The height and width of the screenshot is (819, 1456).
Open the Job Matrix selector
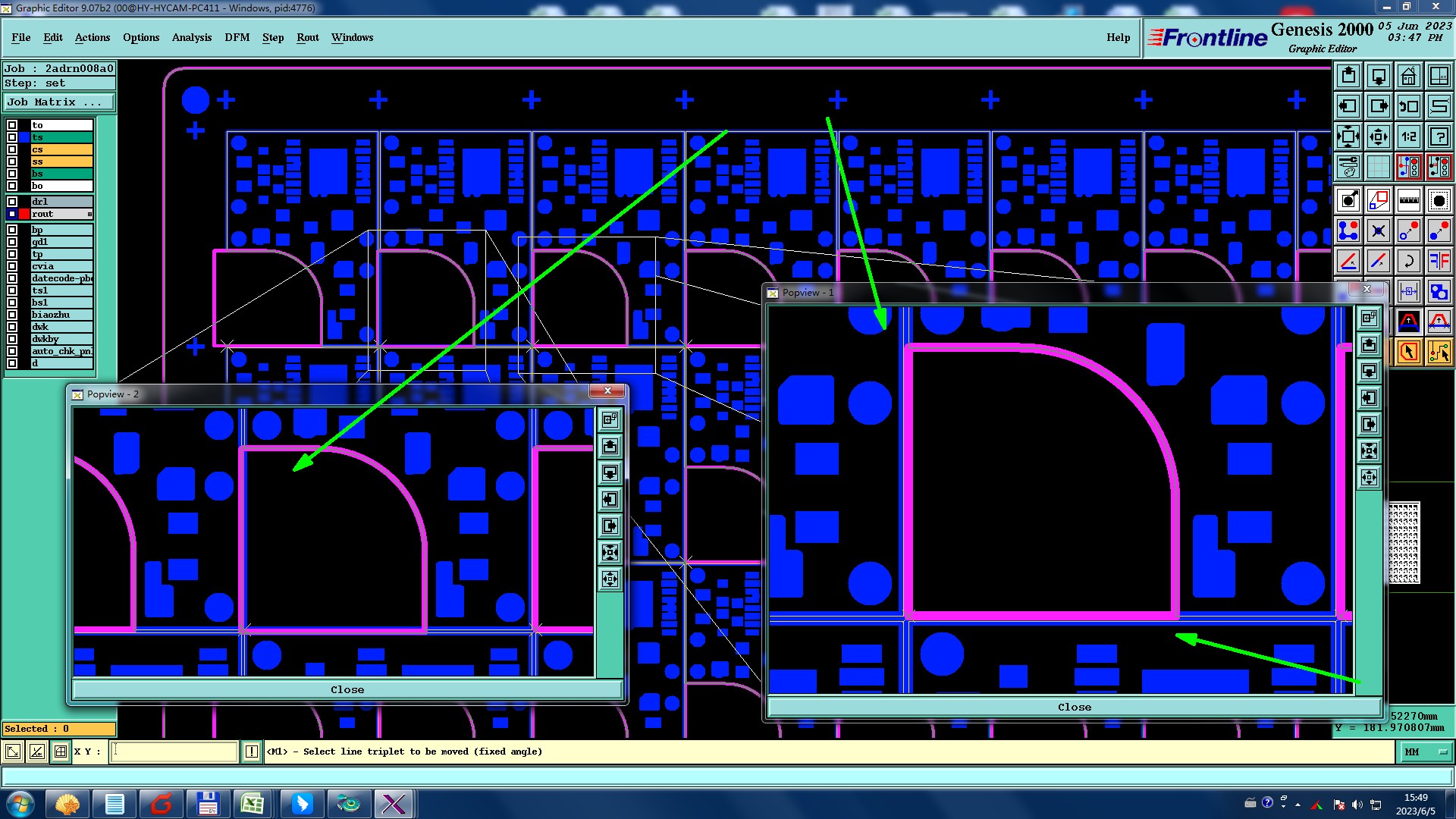(60, 102)
